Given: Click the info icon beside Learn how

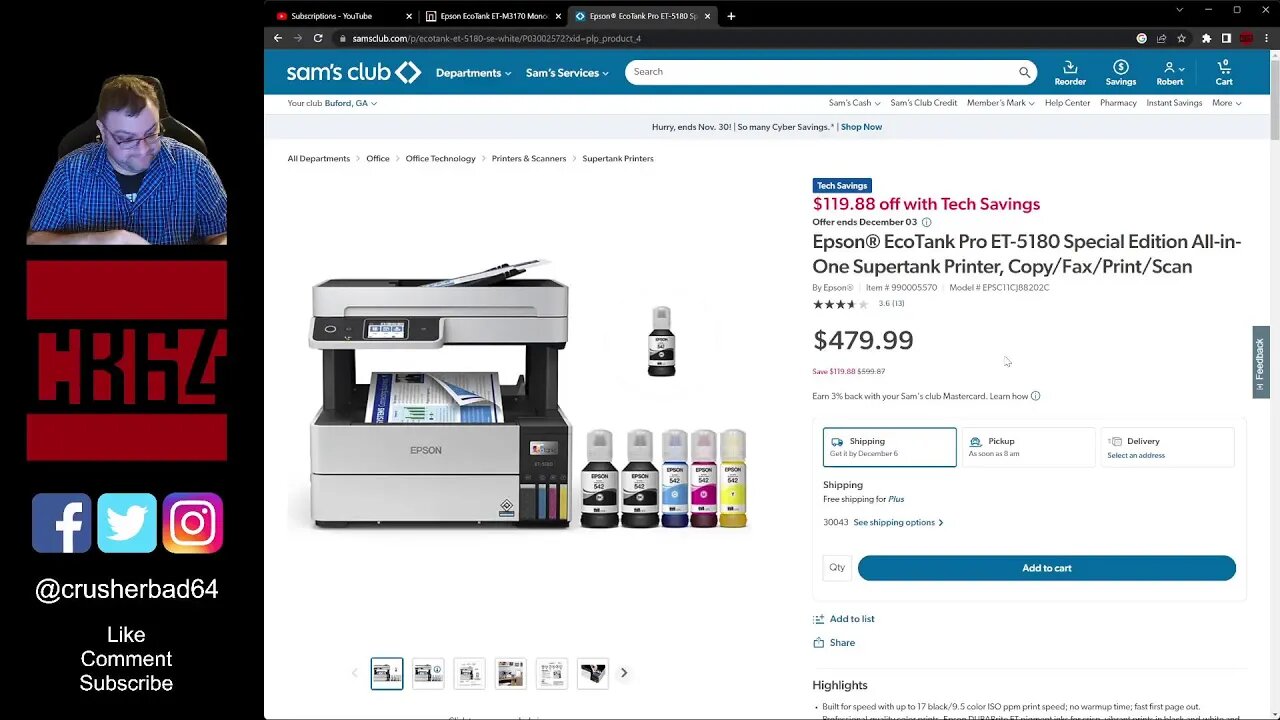Looking at the screenshot, I should [1035, 396].
